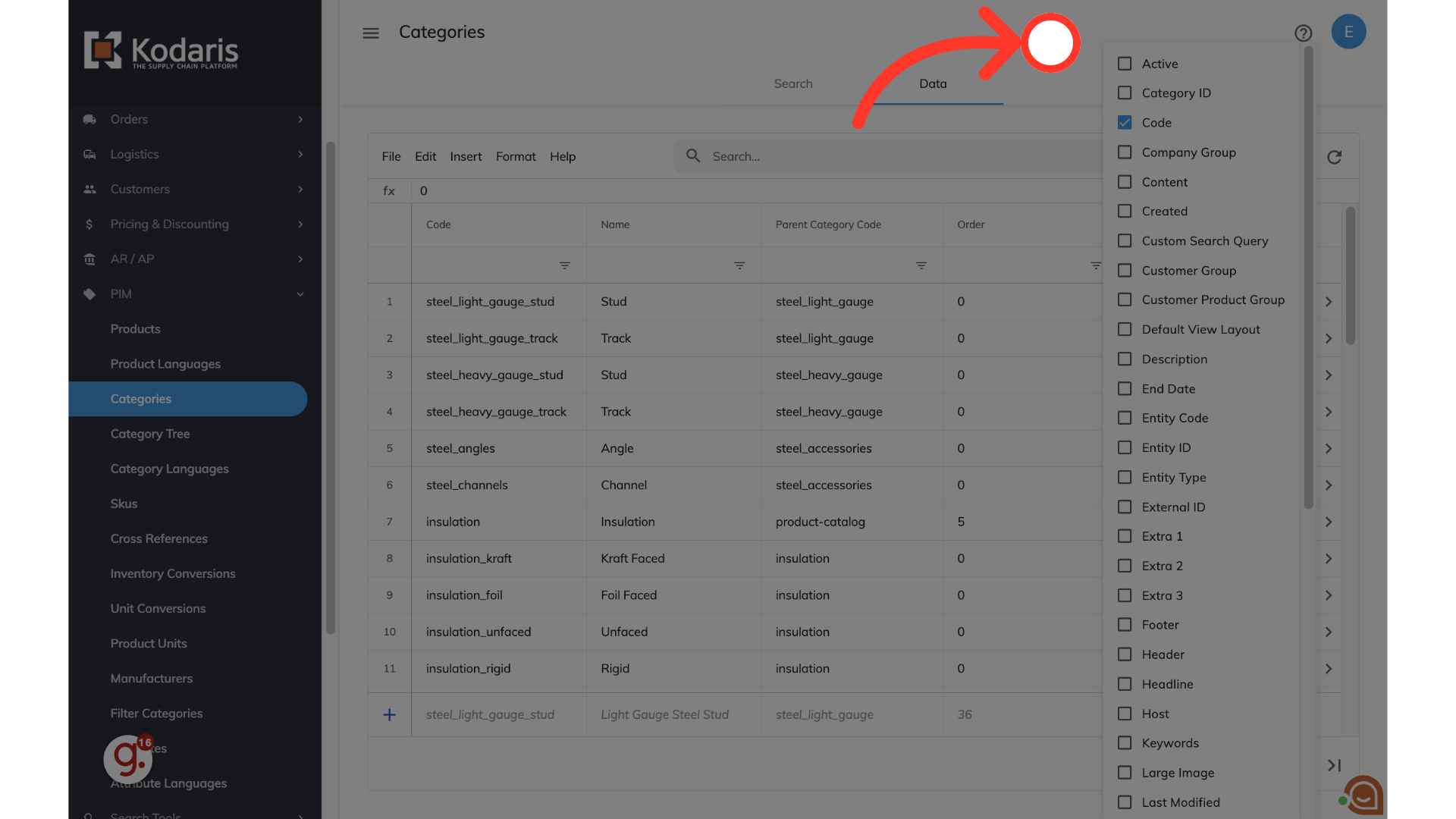This screenshot has width=1456, height=819.
Task: Open the Format menu
Action: [515, 156]
